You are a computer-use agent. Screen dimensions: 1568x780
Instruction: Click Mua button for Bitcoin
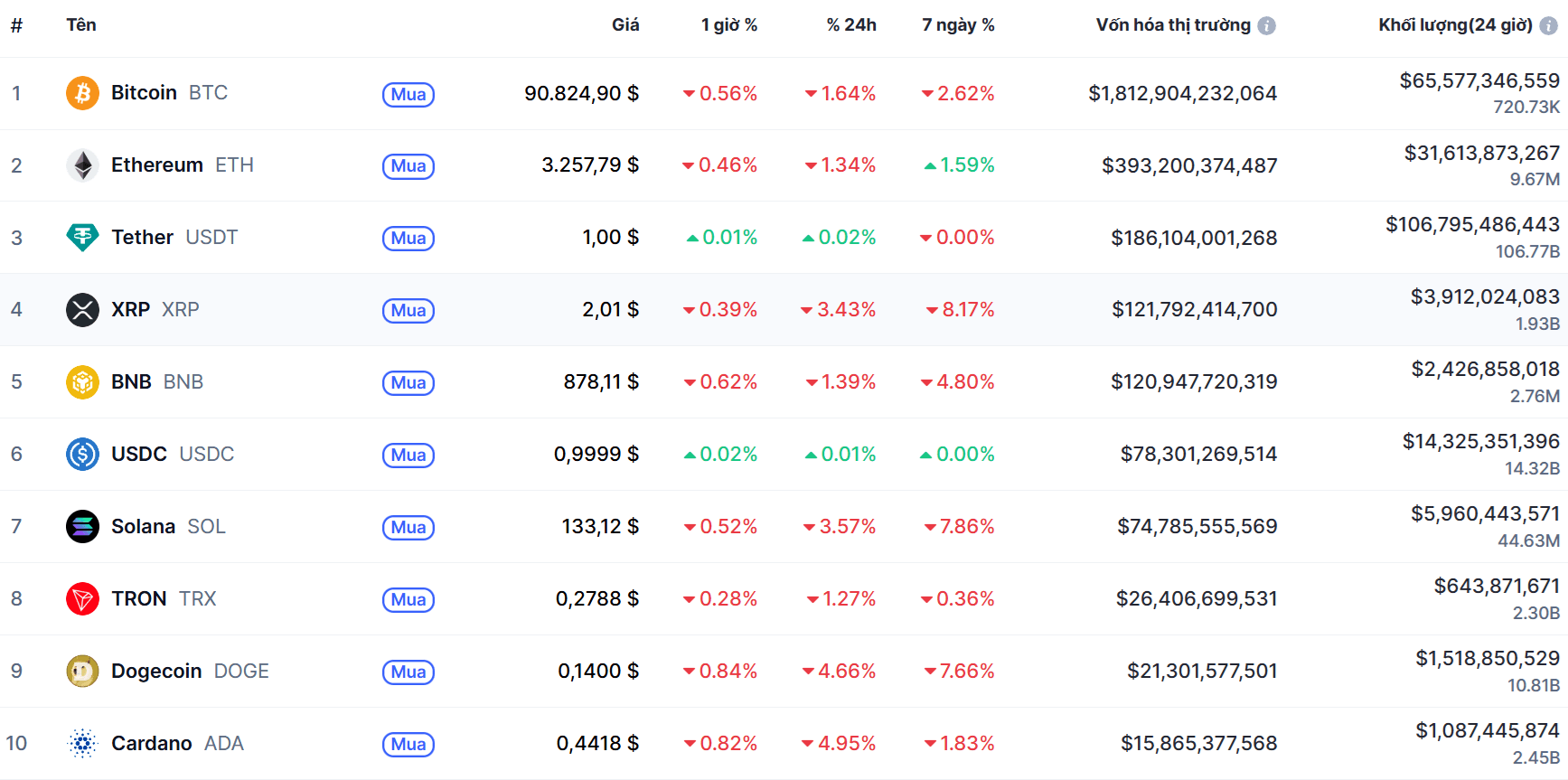point(408,94)
